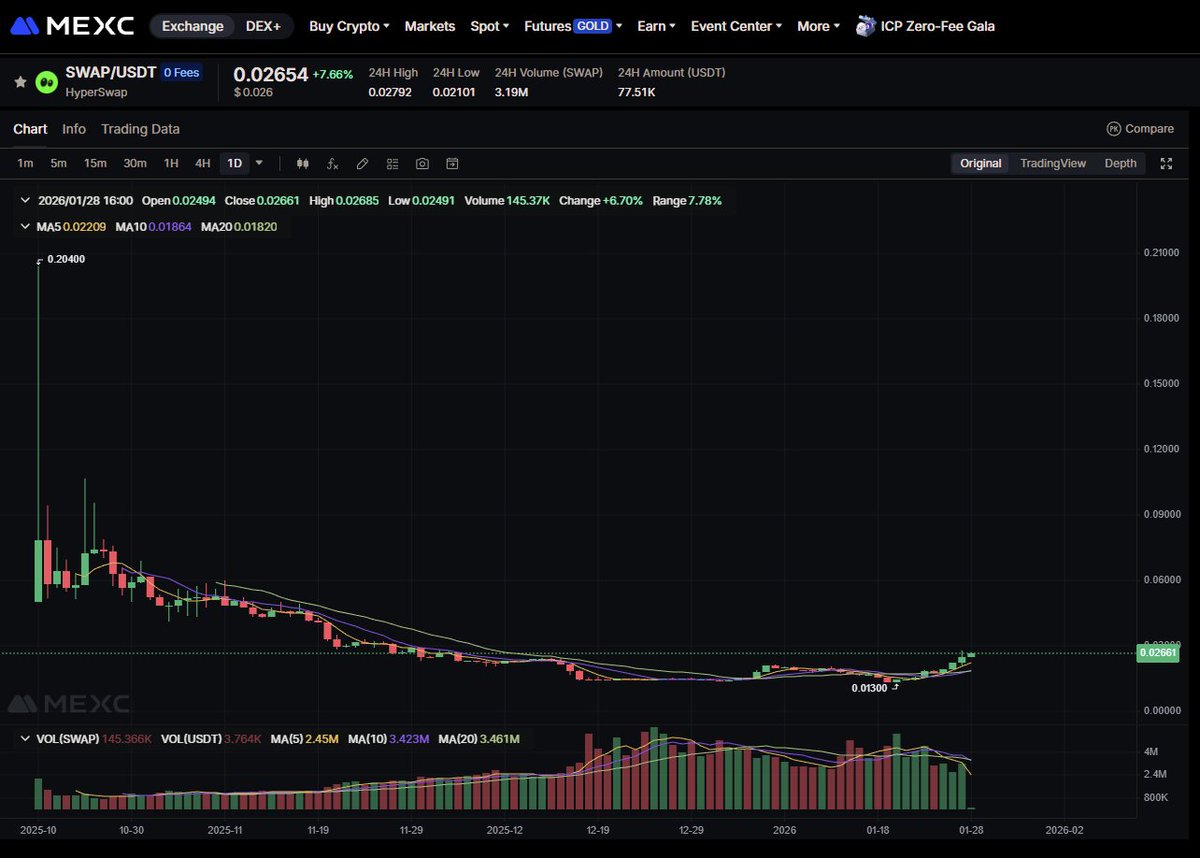The image size is (1200, 858).
Task: Switch to the Trading Data tab
Action: [140, 129]
